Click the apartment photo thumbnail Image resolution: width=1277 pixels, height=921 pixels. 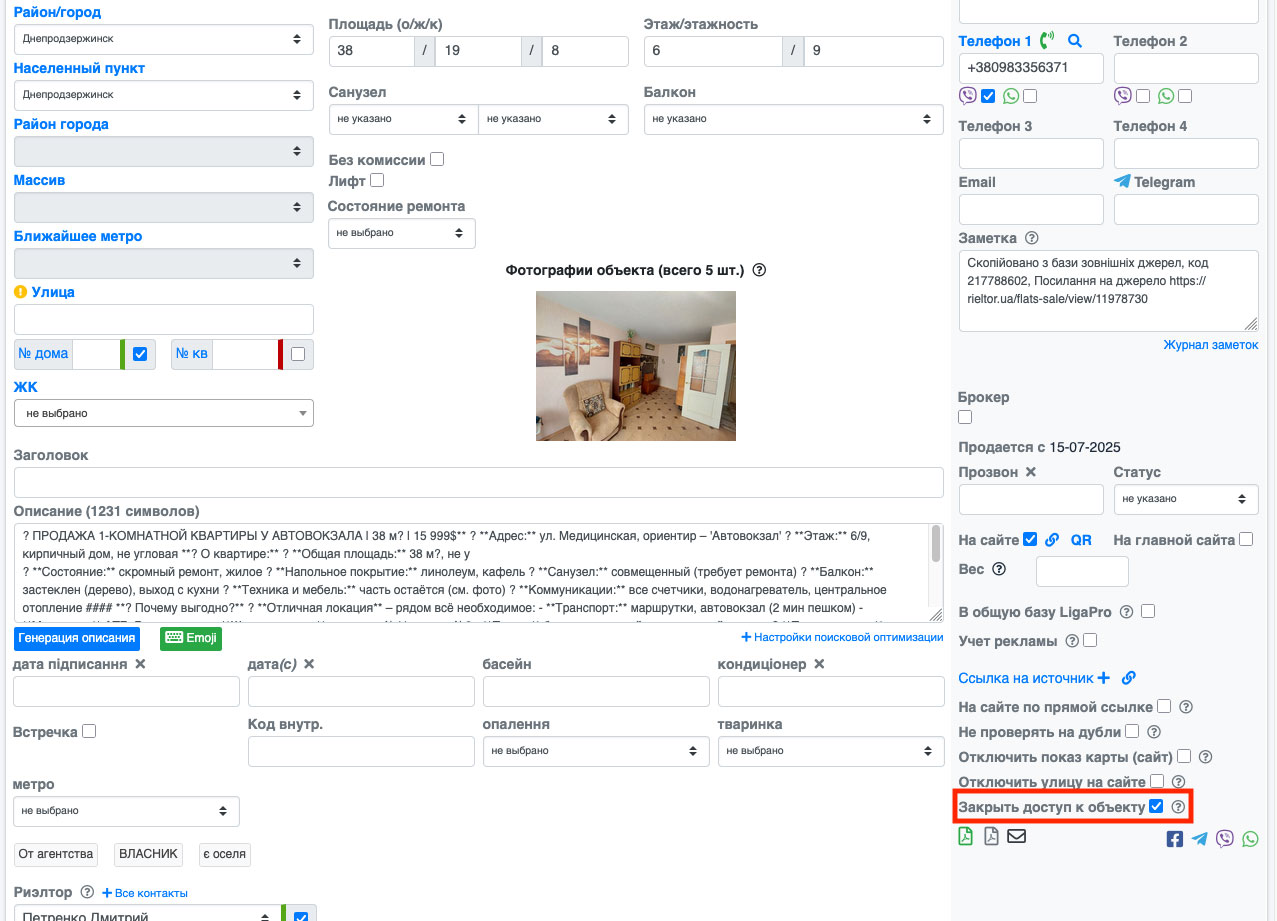click(635, 366)
